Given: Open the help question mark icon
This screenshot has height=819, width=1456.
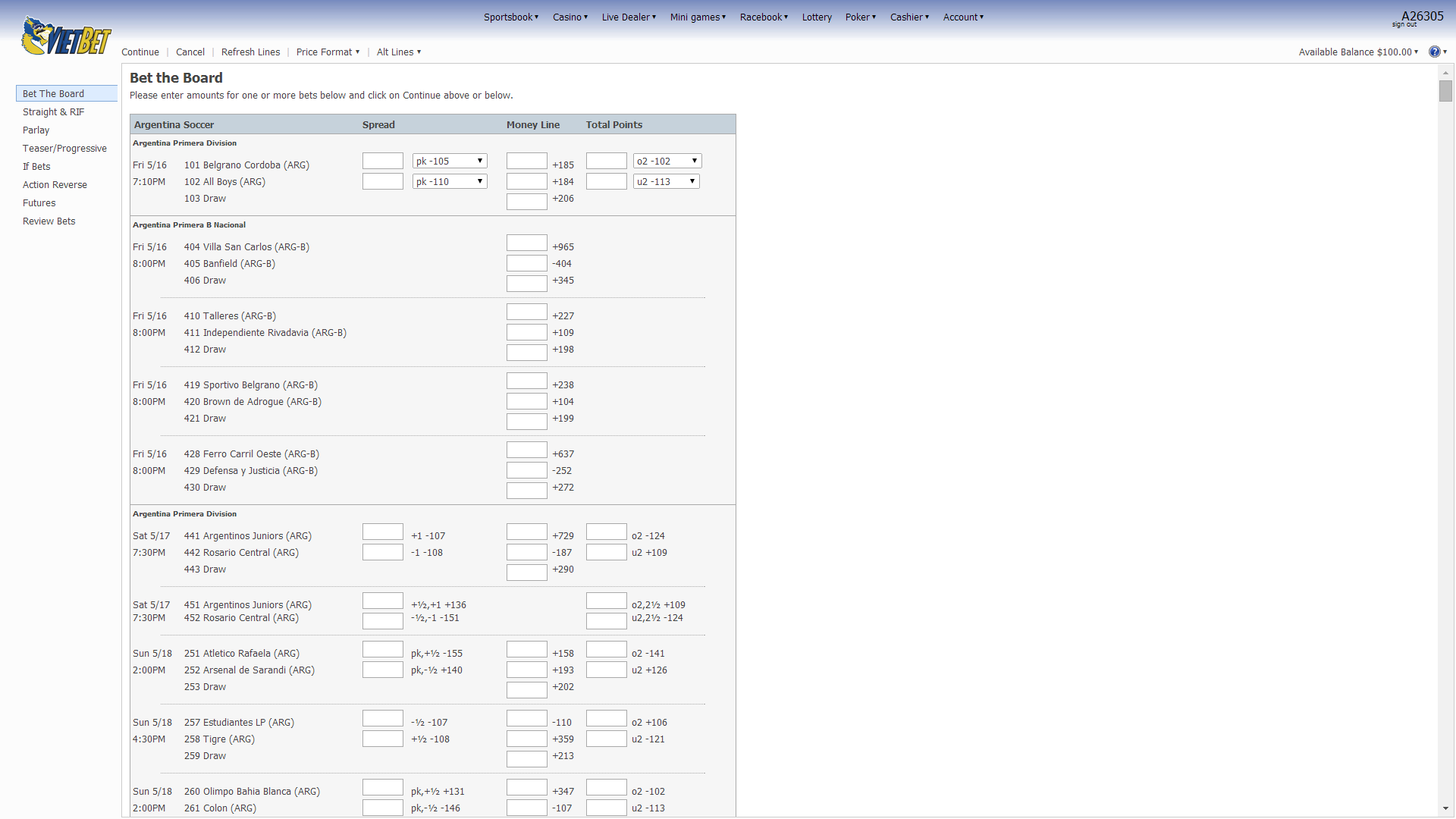Looking at the screenshot, I should 1434,52.
